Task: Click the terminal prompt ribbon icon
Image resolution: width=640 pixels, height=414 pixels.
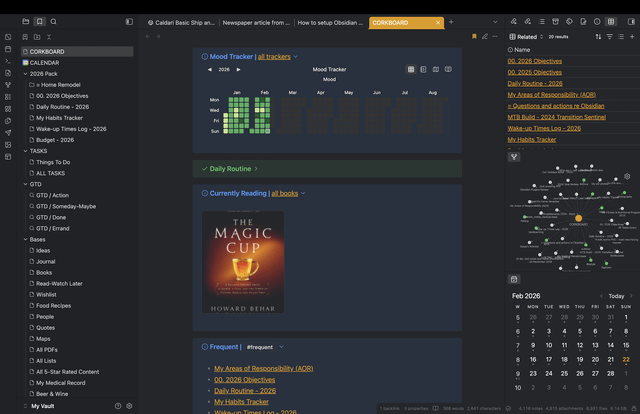Action: 8,61
